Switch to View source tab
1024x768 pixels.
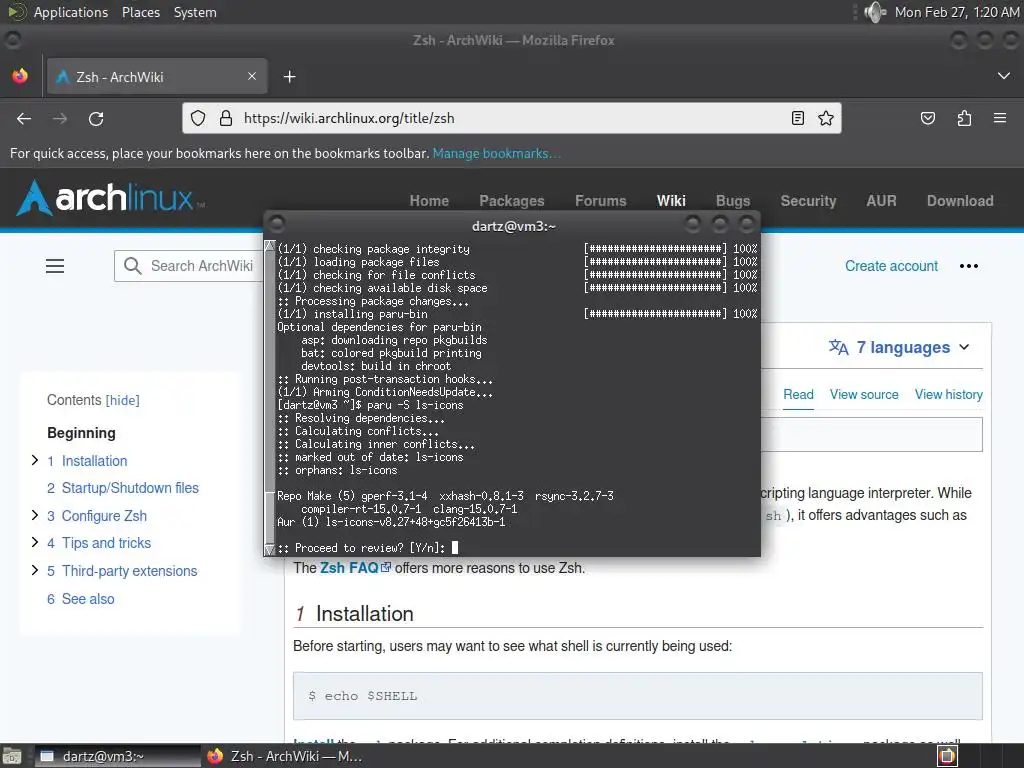pos(864,394)
